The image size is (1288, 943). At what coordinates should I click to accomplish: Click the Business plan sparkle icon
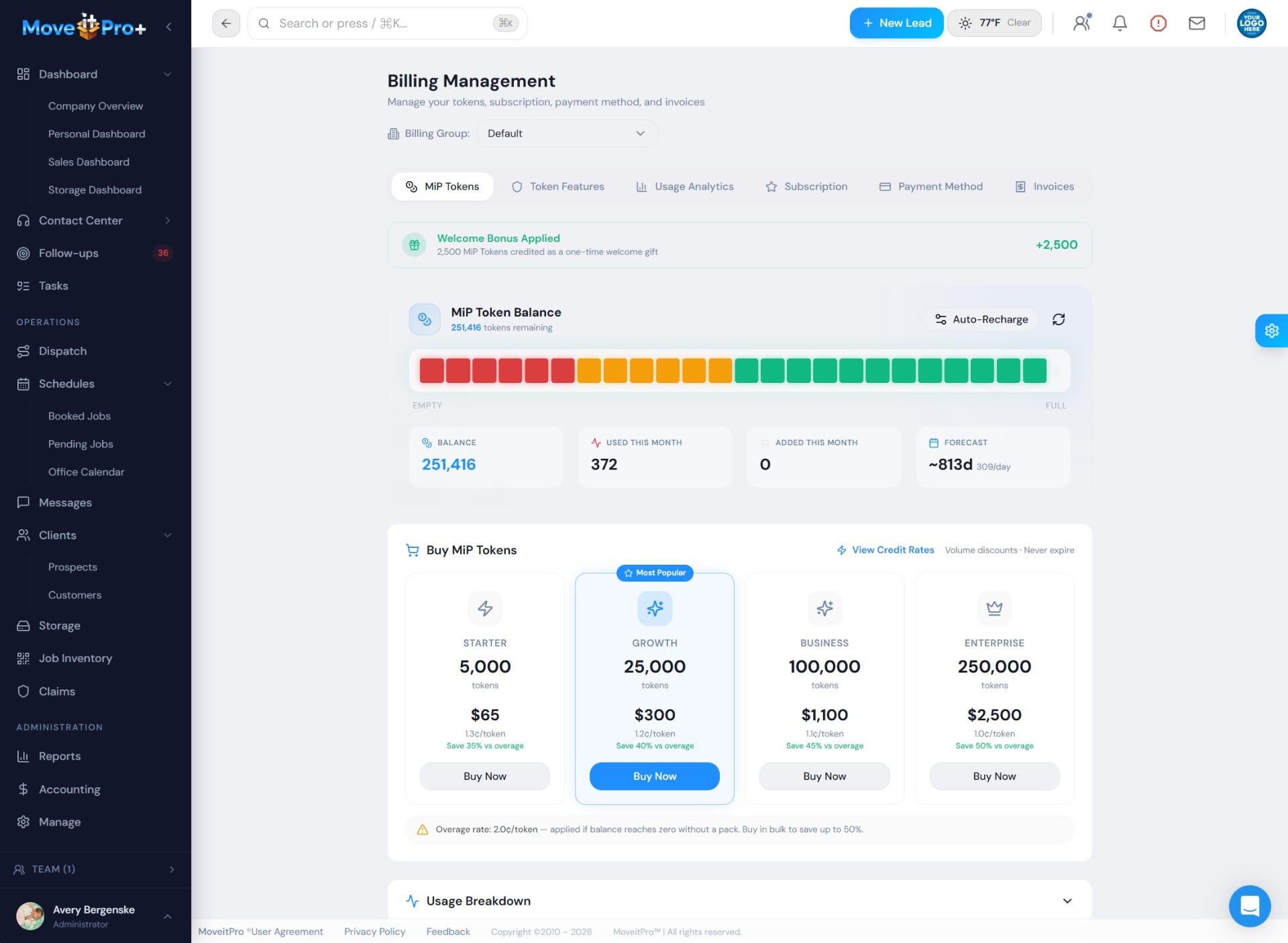click(x=824, y=608)
